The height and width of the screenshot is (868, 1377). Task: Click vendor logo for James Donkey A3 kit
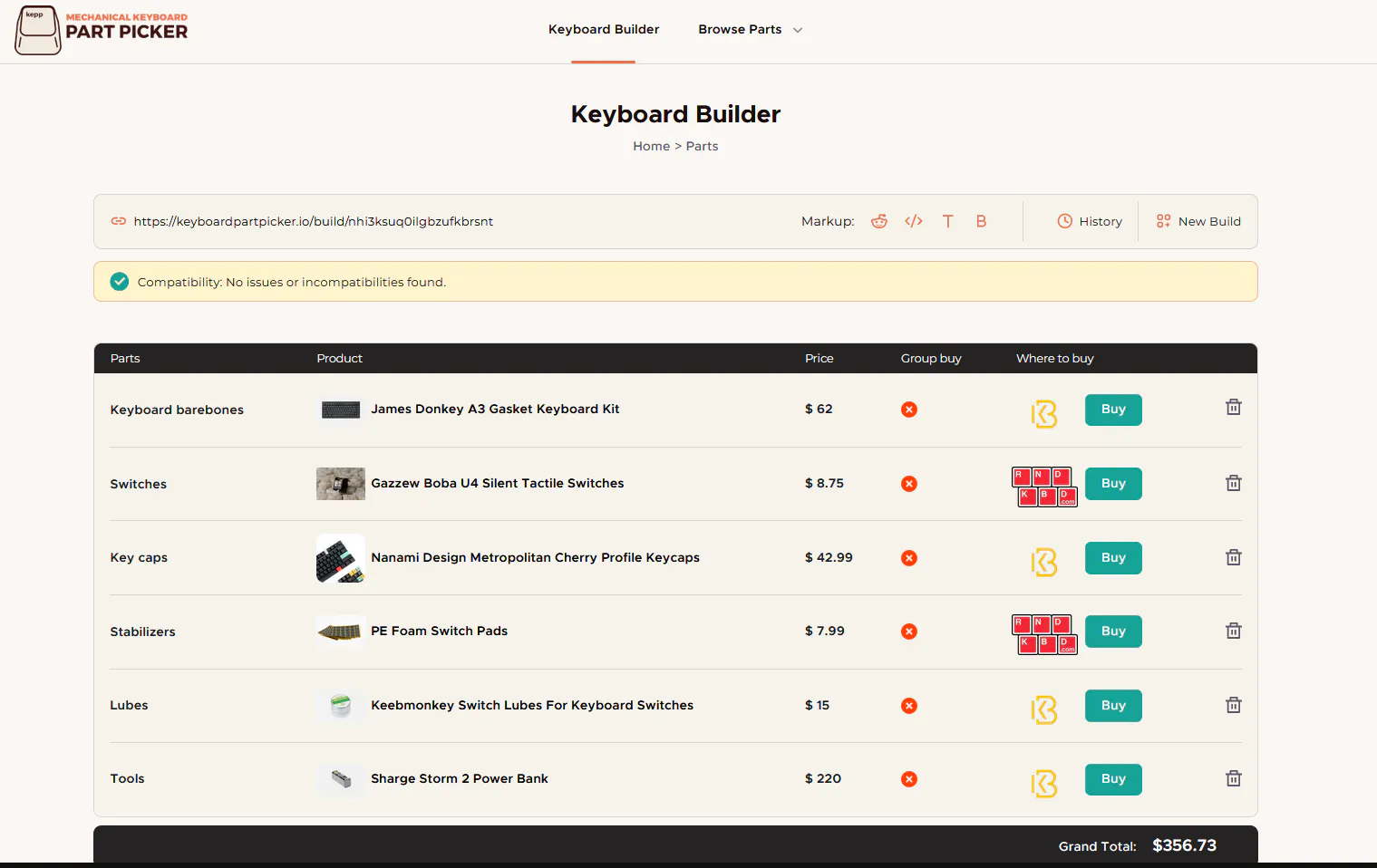click(x=1044, y=414)
